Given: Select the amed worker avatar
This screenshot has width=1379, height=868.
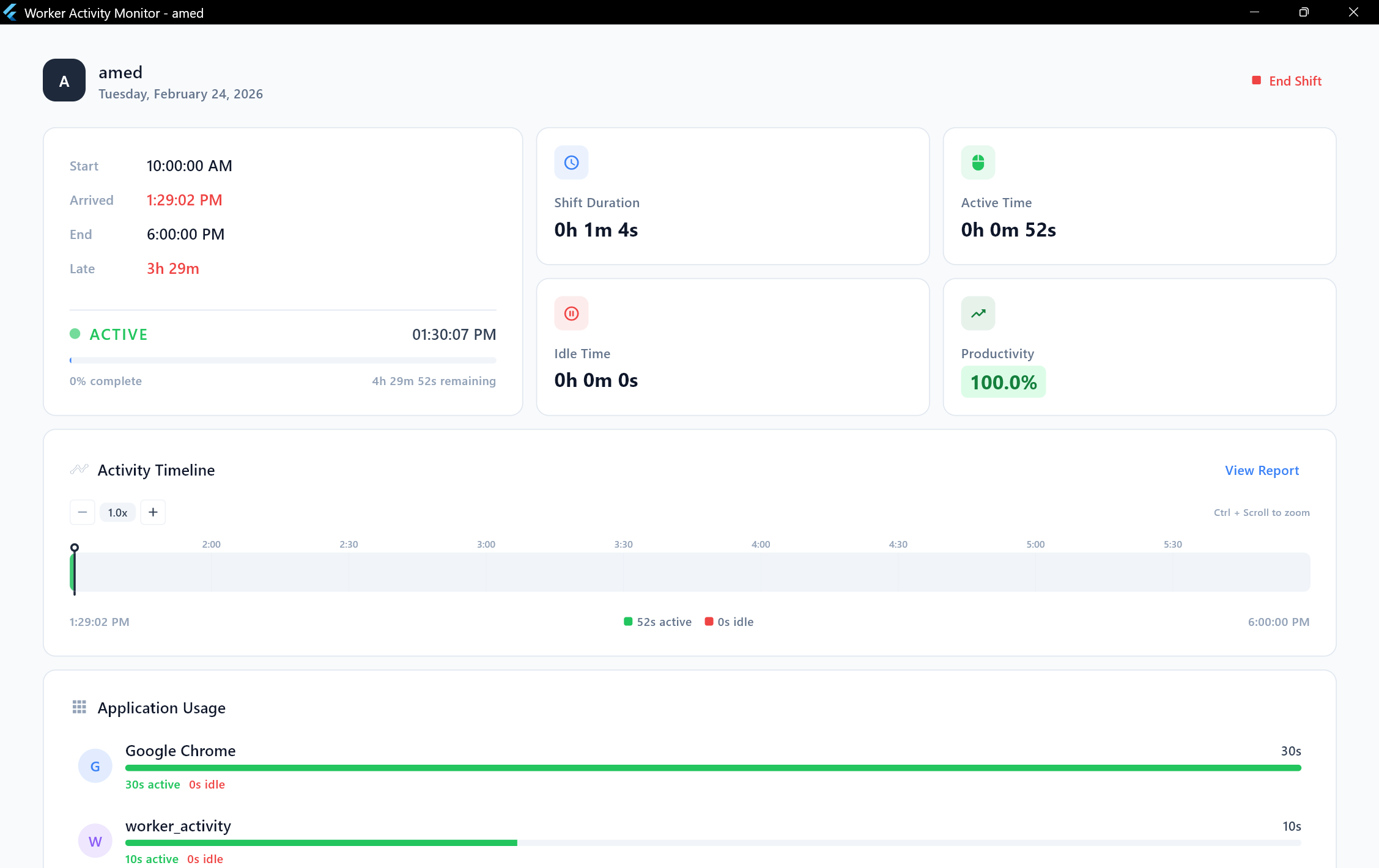Looking at the screenshot, I should click(64, 80).
